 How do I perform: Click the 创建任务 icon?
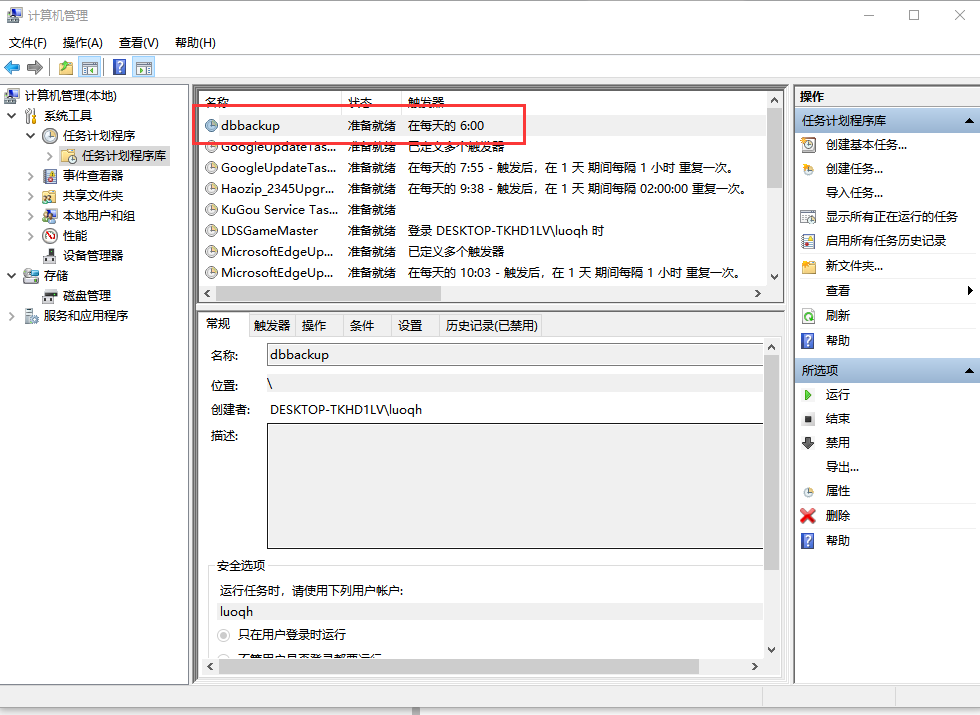click(808, 169)
